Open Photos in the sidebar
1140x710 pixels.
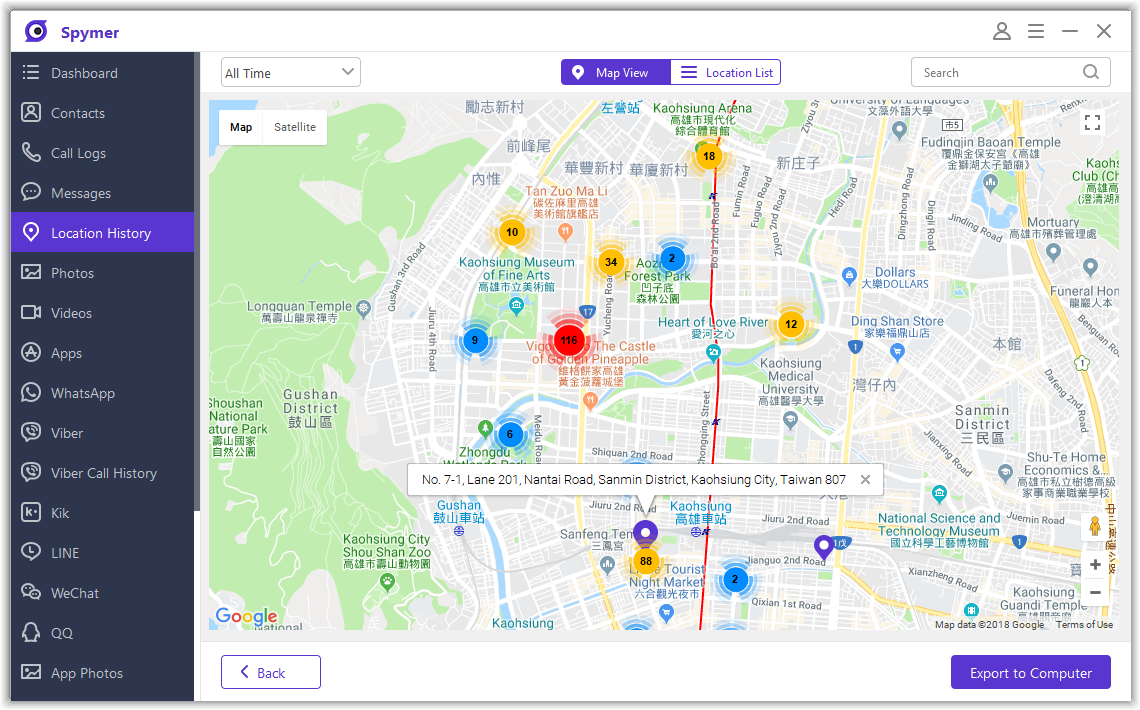(103, 273)
